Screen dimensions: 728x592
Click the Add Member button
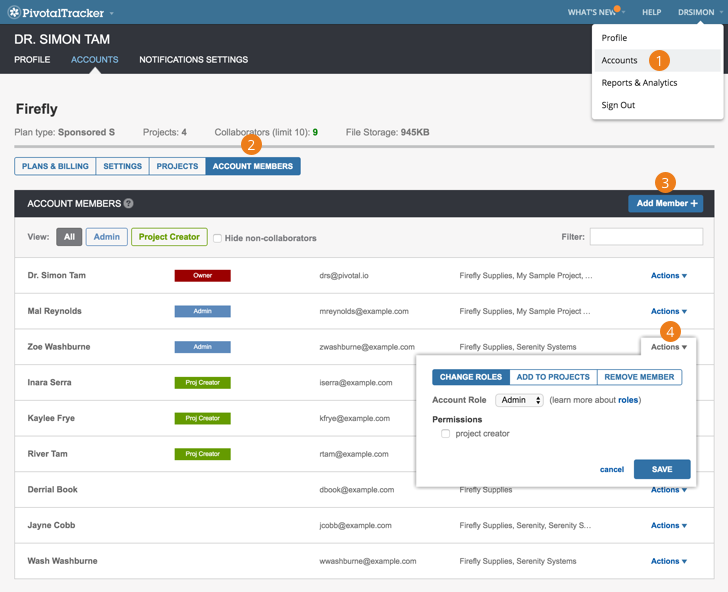point(666,203)
